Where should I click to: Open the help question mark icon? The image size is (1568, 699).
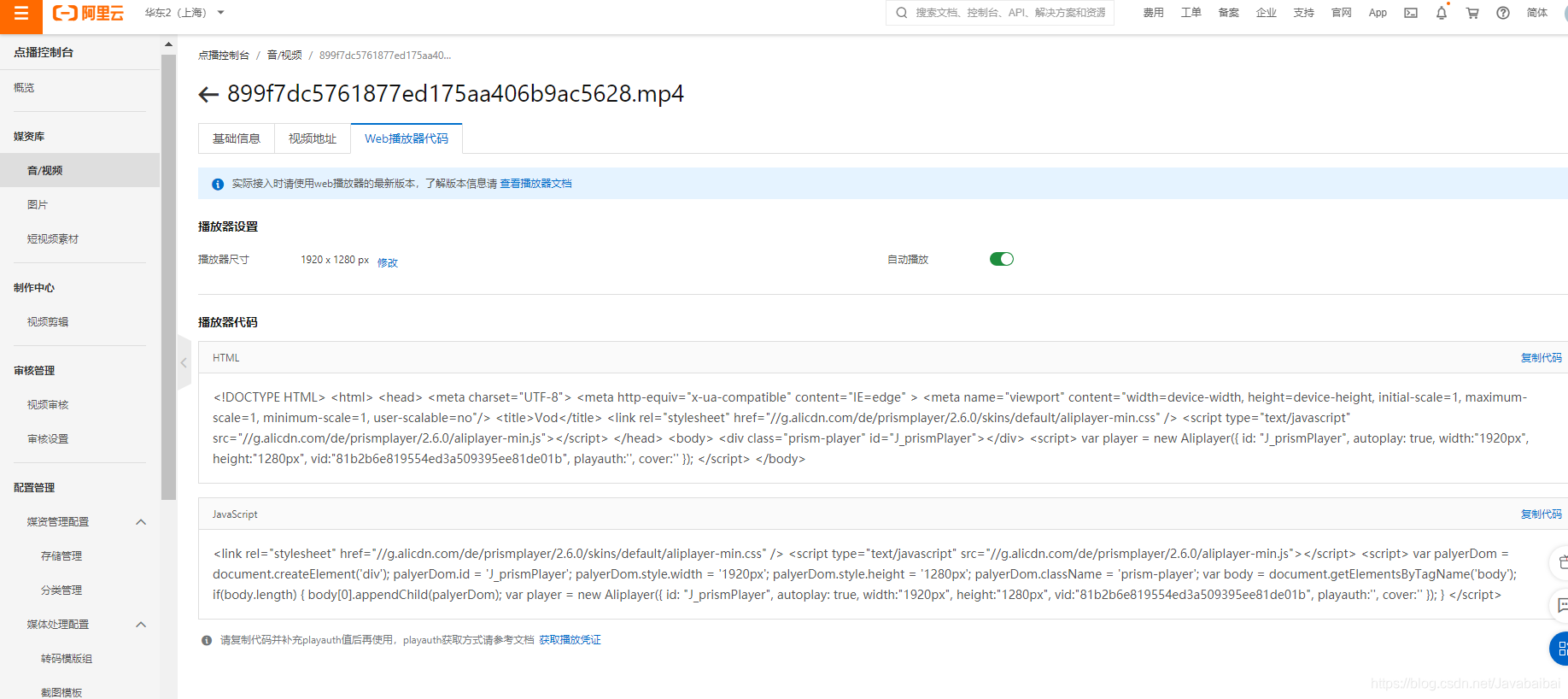1503,13
